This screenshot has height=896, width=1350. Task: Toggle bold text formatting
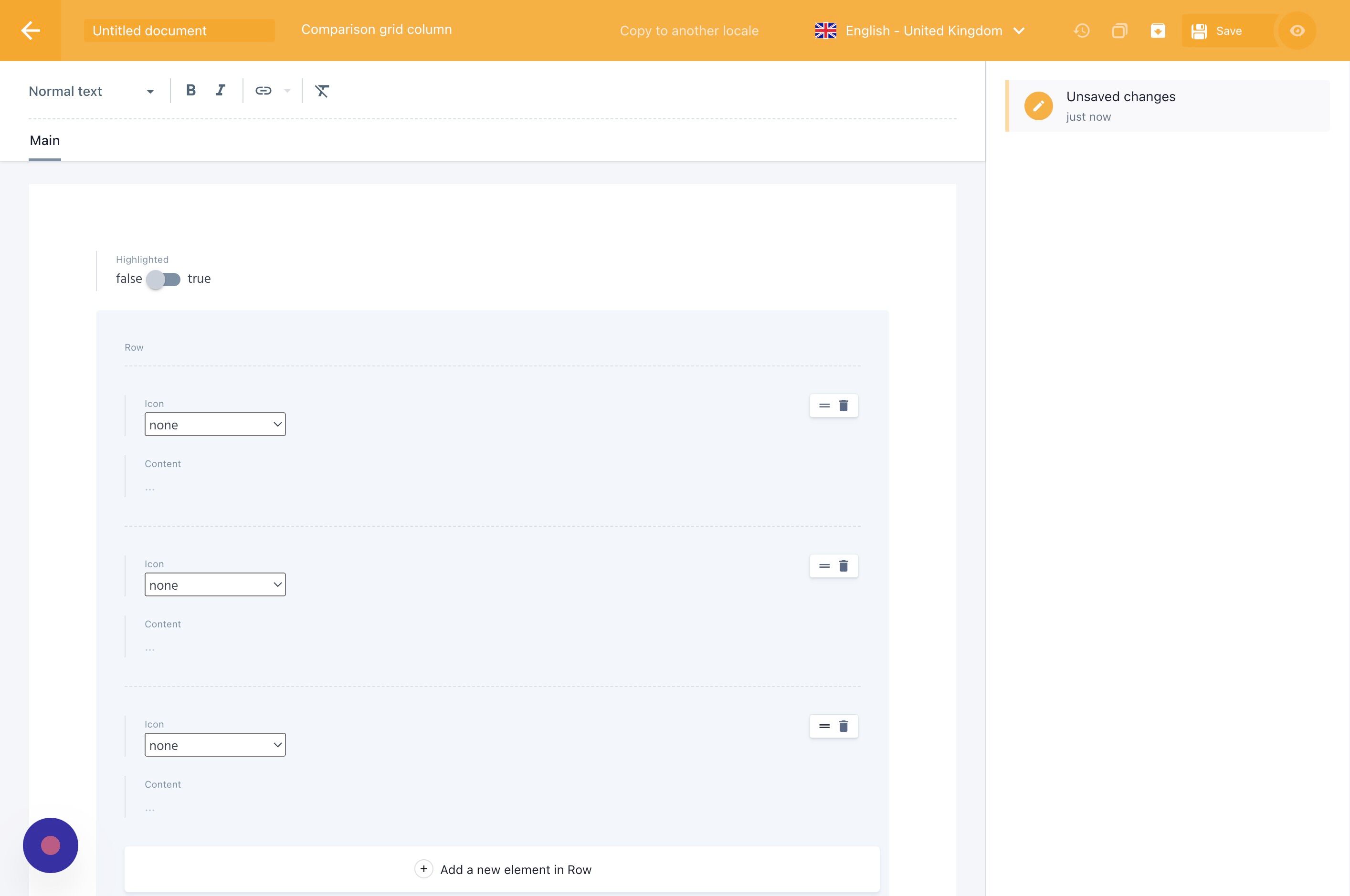click(191, 90)
